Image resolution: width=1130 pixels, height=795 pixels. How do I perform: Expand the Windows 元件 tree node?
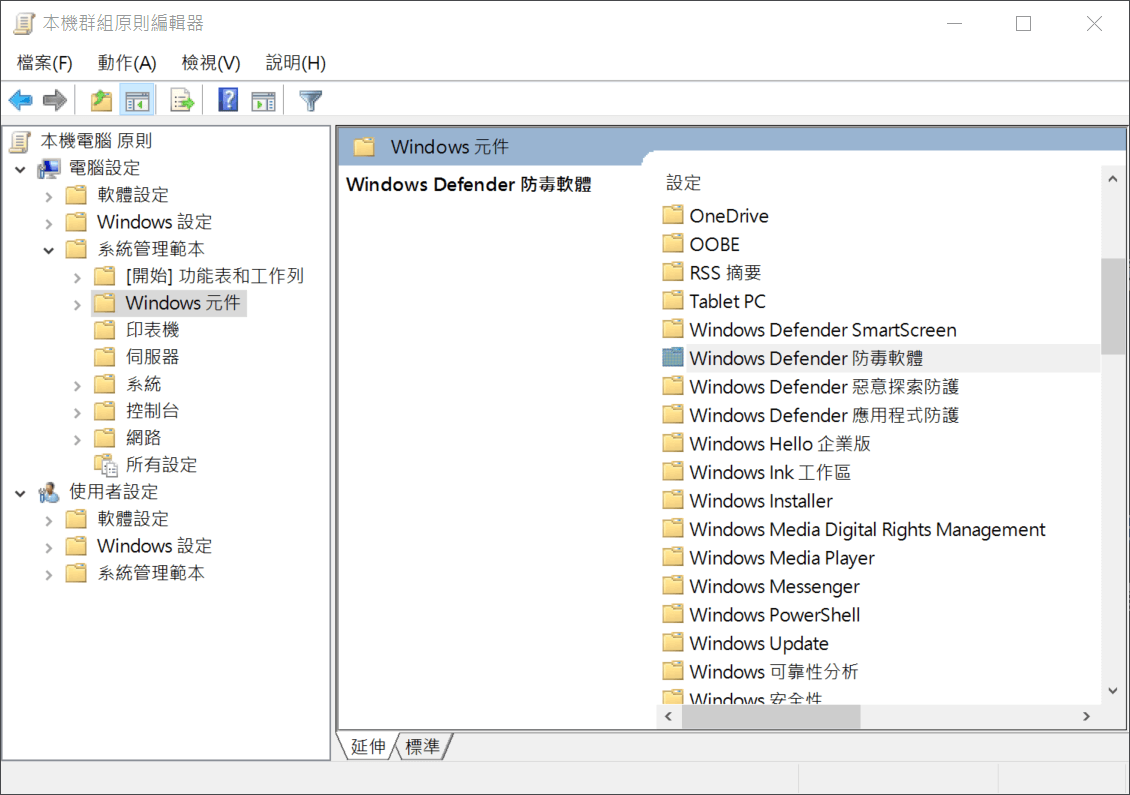(77, 305)
